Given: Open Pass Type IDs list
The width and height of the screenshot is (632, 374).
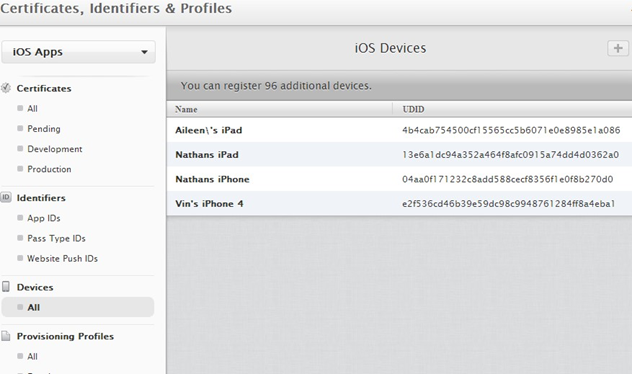Looking at the screenshot, I should tap(56, 238).
